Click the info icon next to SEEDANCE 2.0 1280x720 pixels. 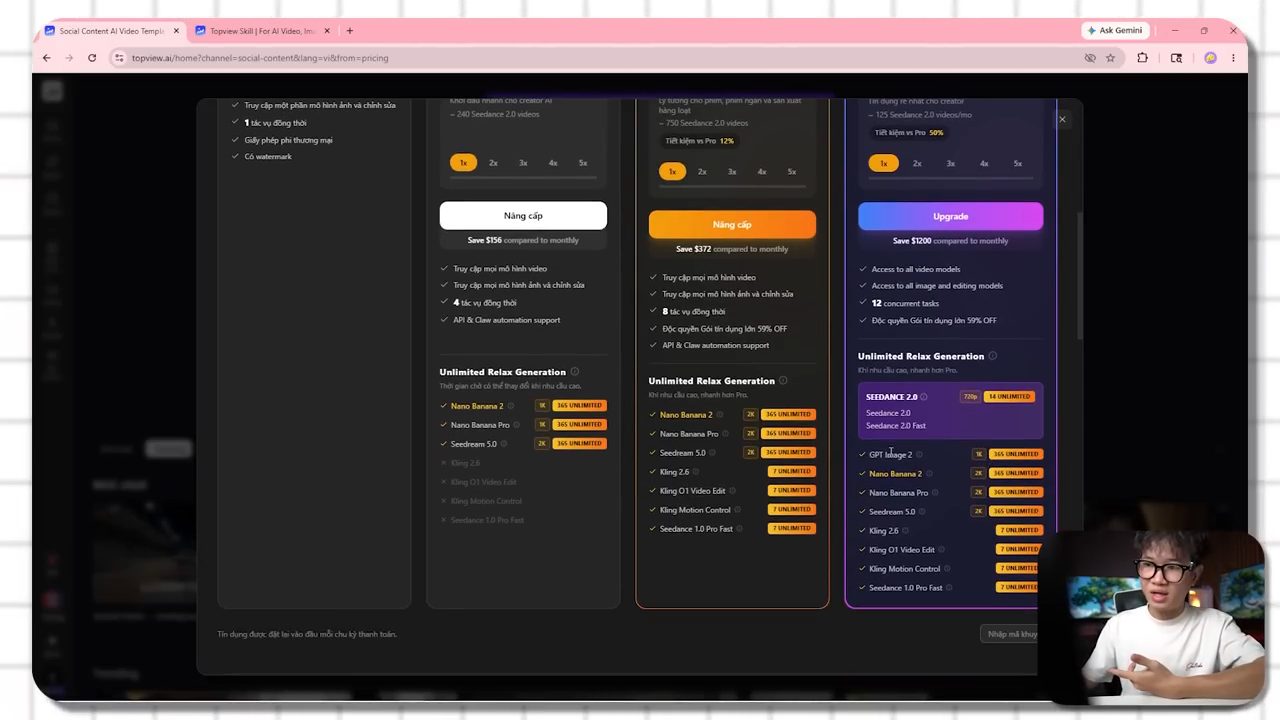pos(923,397)
